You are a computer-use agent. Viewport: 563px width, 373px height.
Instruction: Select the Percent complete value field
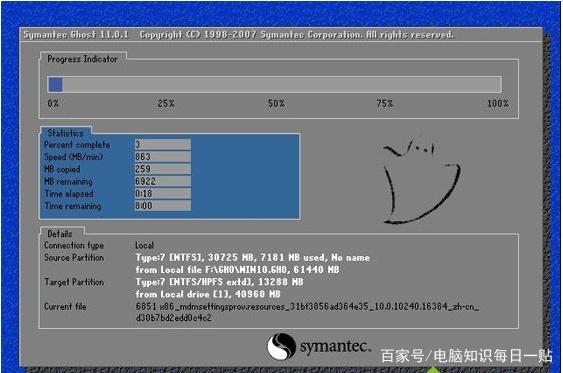(163, 145)
